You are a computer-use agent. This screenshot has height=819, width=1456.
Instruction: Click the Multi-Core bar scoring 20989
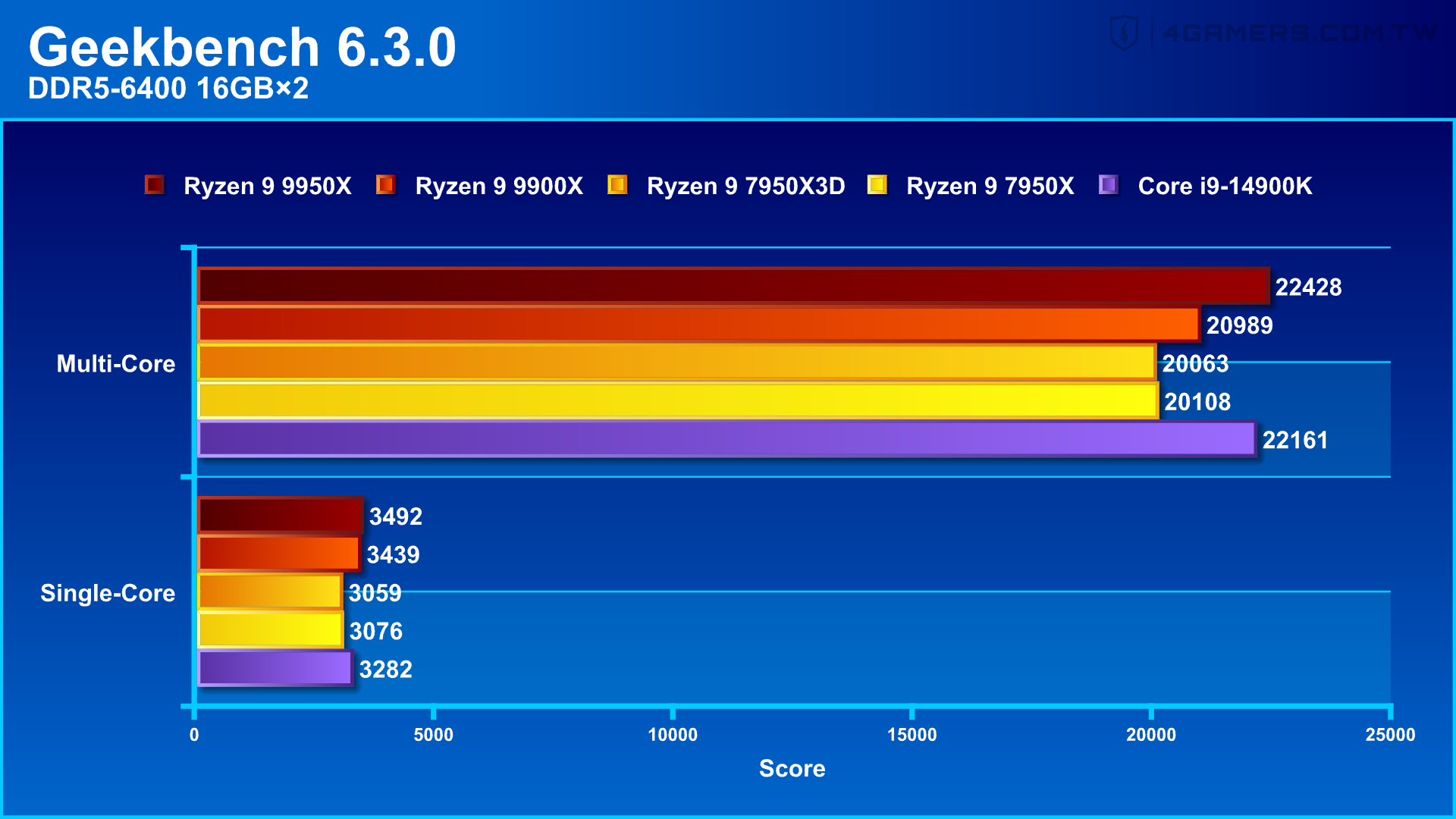tap(699, 325)
